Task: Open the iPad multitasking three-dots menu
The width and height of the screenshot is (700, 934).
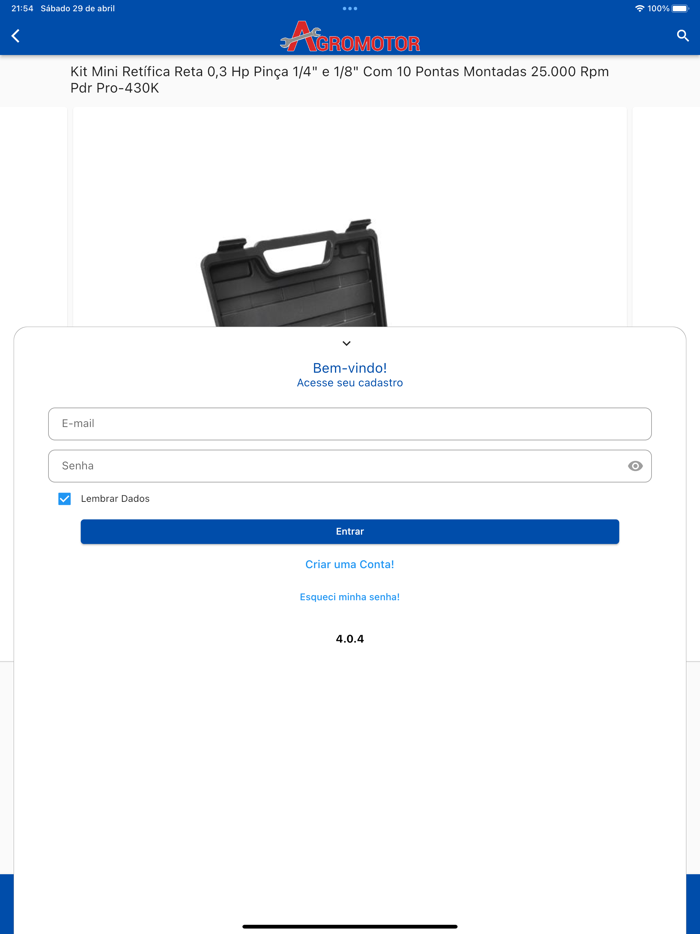Action: 350,8
